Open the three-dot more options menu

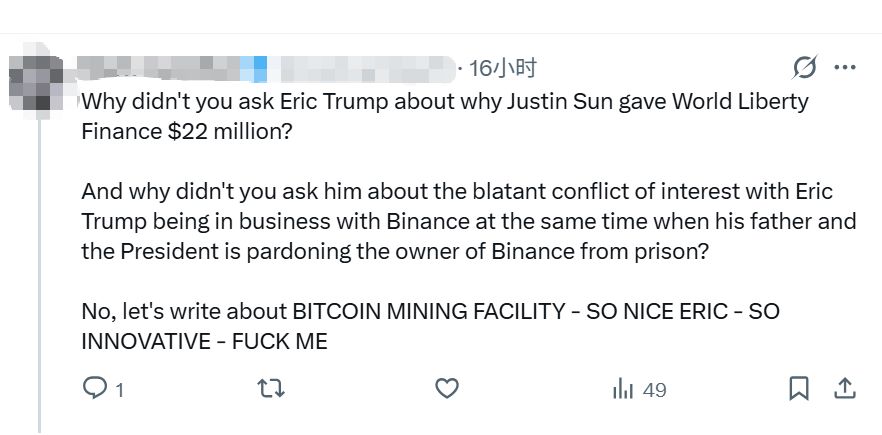[845, 68]
